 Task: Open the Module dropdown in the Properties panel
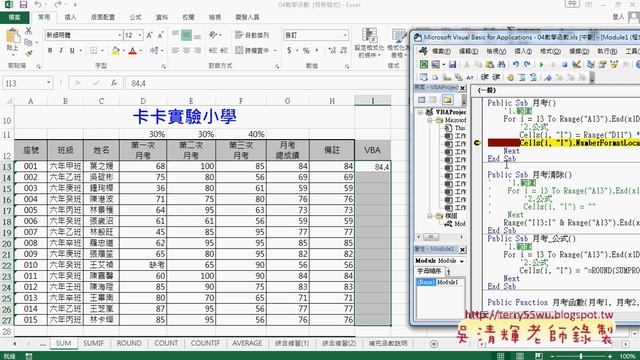pos(462,261)
